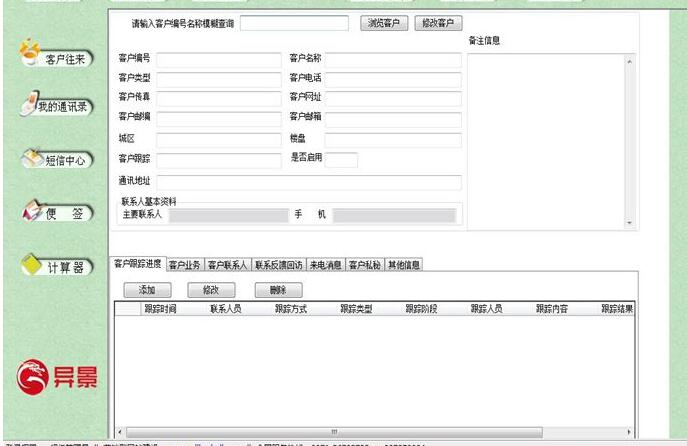Image resolution: width=687 pixels, height=446 pixels.
Task: Open 我的通讯录 address book
Action: click(x=57, y=106)
